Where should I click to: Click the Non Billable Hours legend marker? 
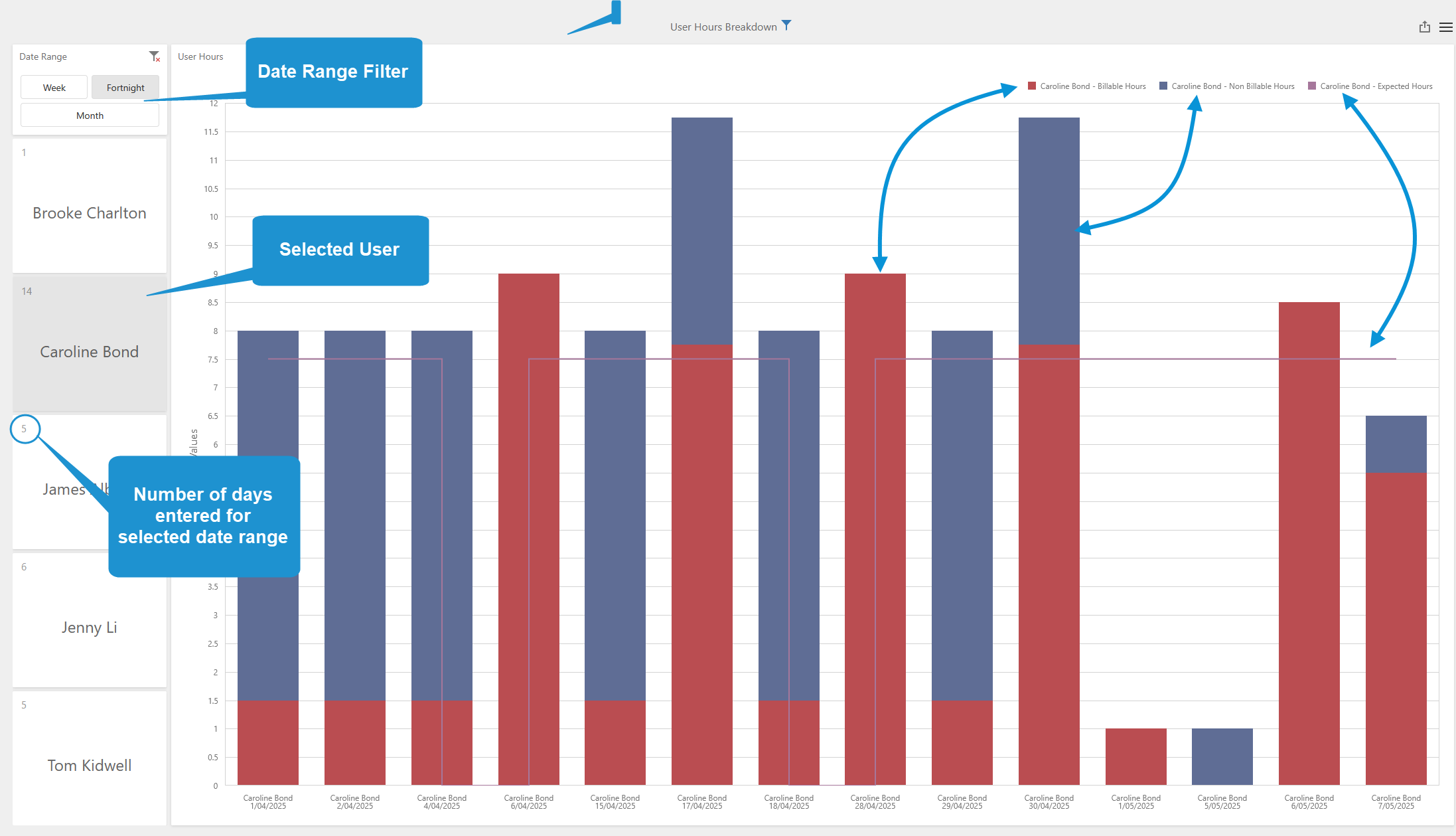point(1163,86)
